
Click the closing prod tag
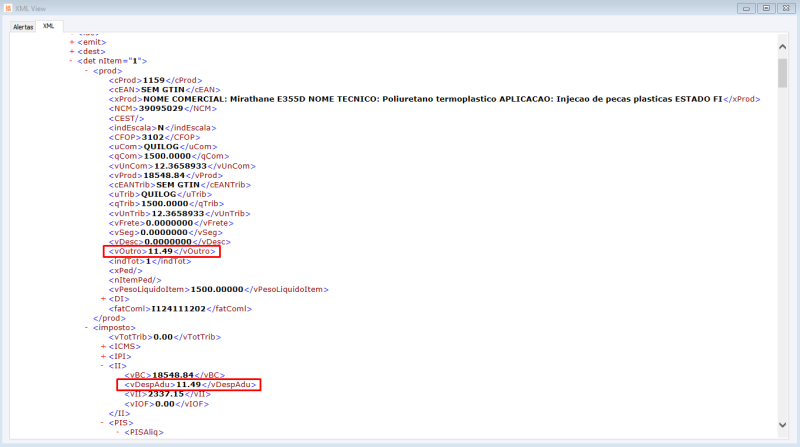coord(109,318)
